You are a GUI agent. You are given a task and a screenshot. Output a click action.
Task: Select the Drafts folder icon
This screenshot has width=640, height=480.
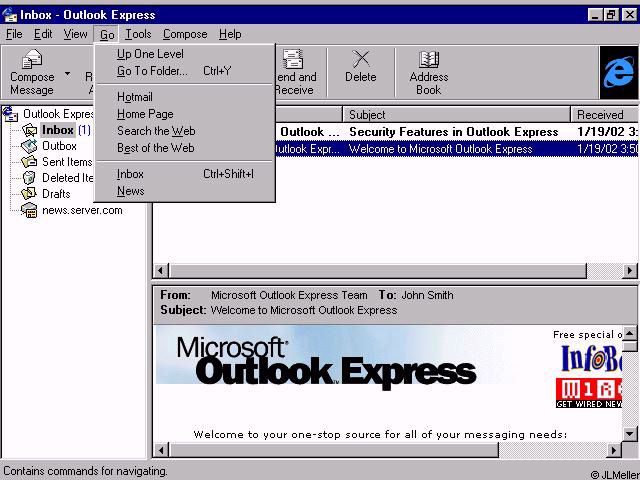[29, 194]
